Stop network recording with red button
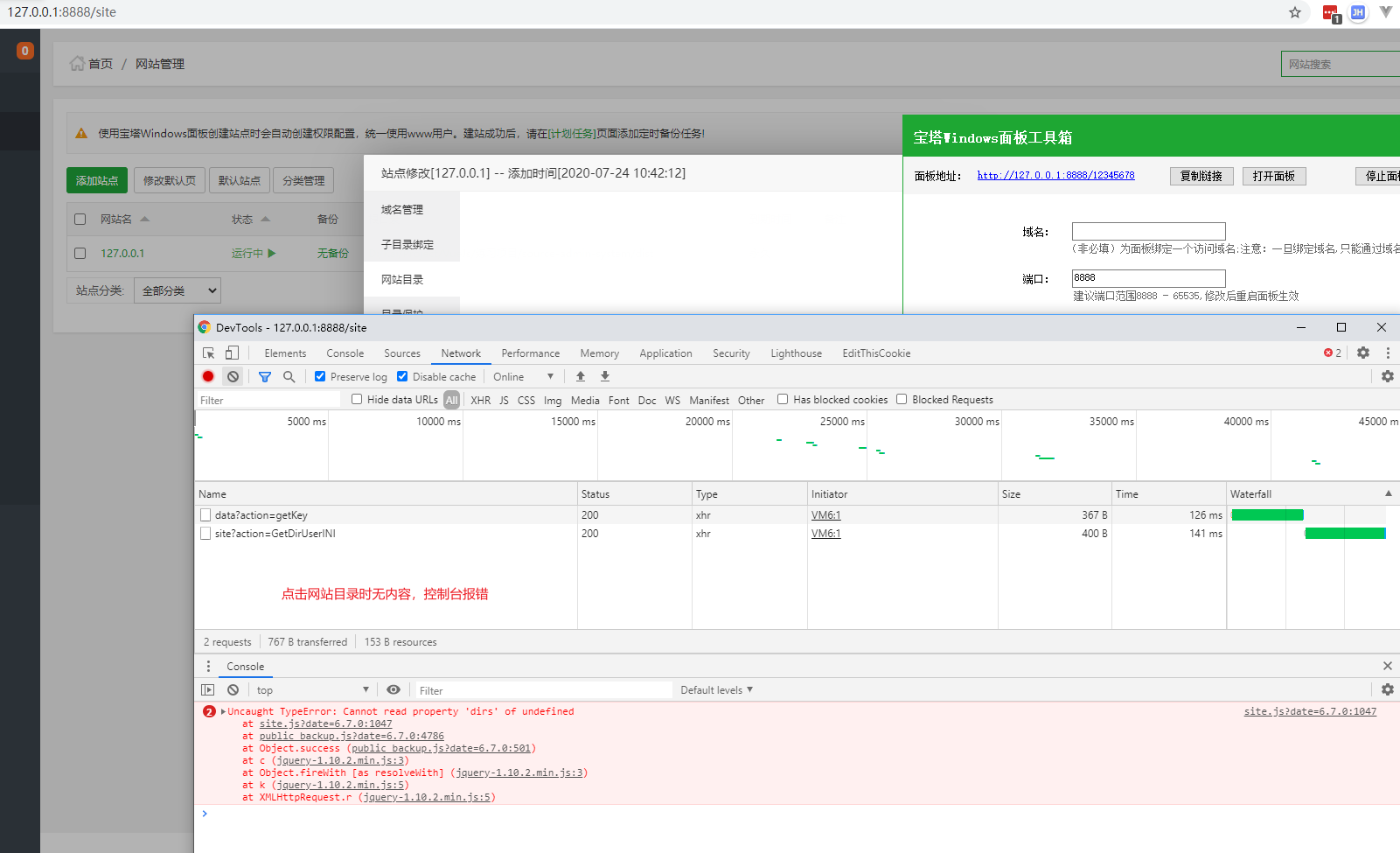1400x853 pixels. pyautogui.click(x=208, y=376)
